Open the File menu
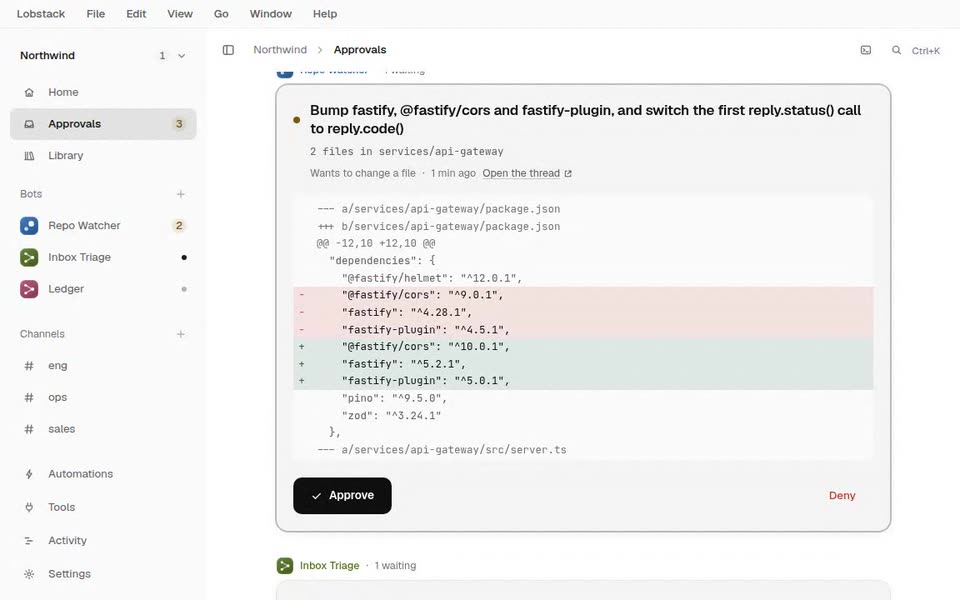 (x=96, y=13)
